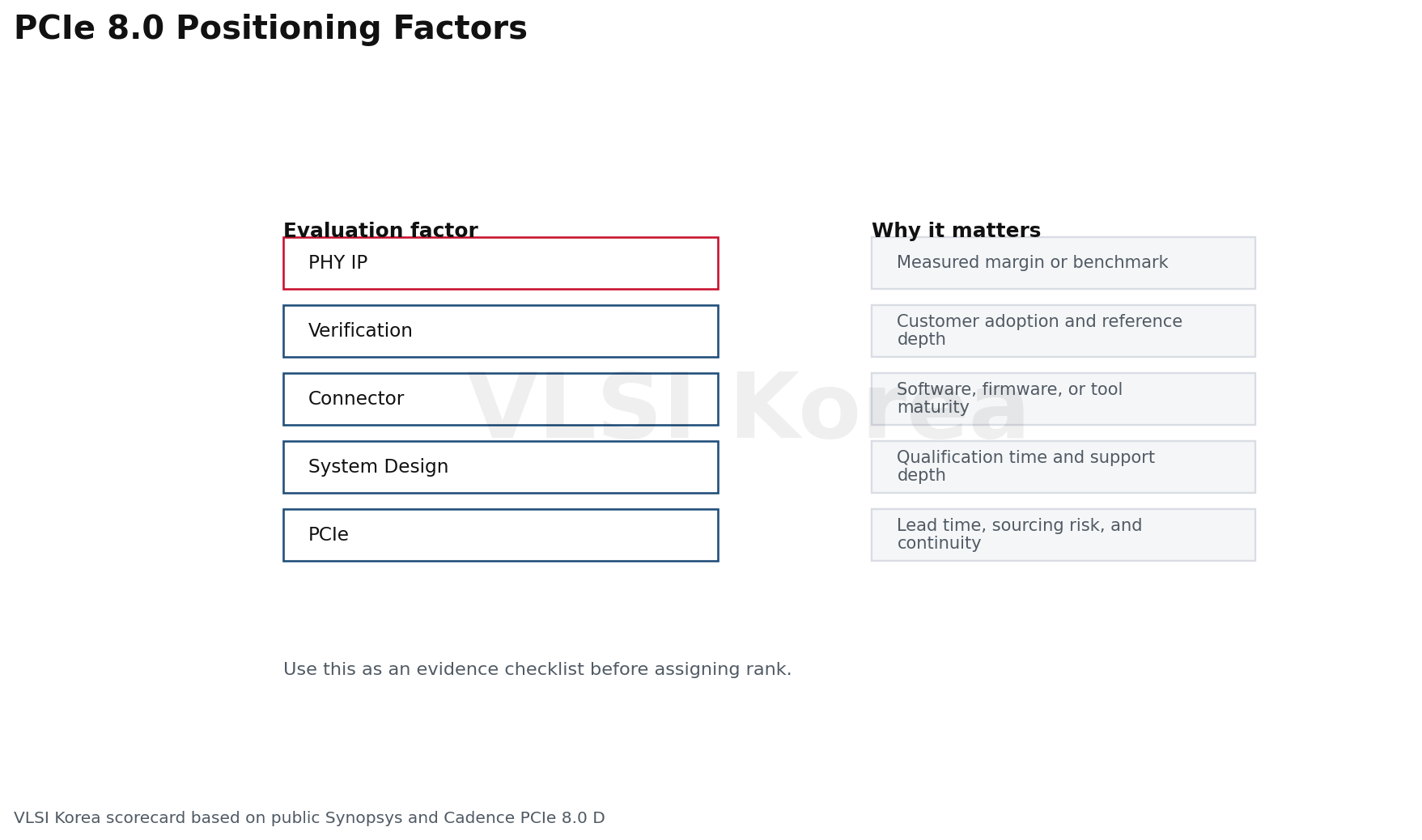
Task: Click the Connector factor box
Action: coord(500,399)
